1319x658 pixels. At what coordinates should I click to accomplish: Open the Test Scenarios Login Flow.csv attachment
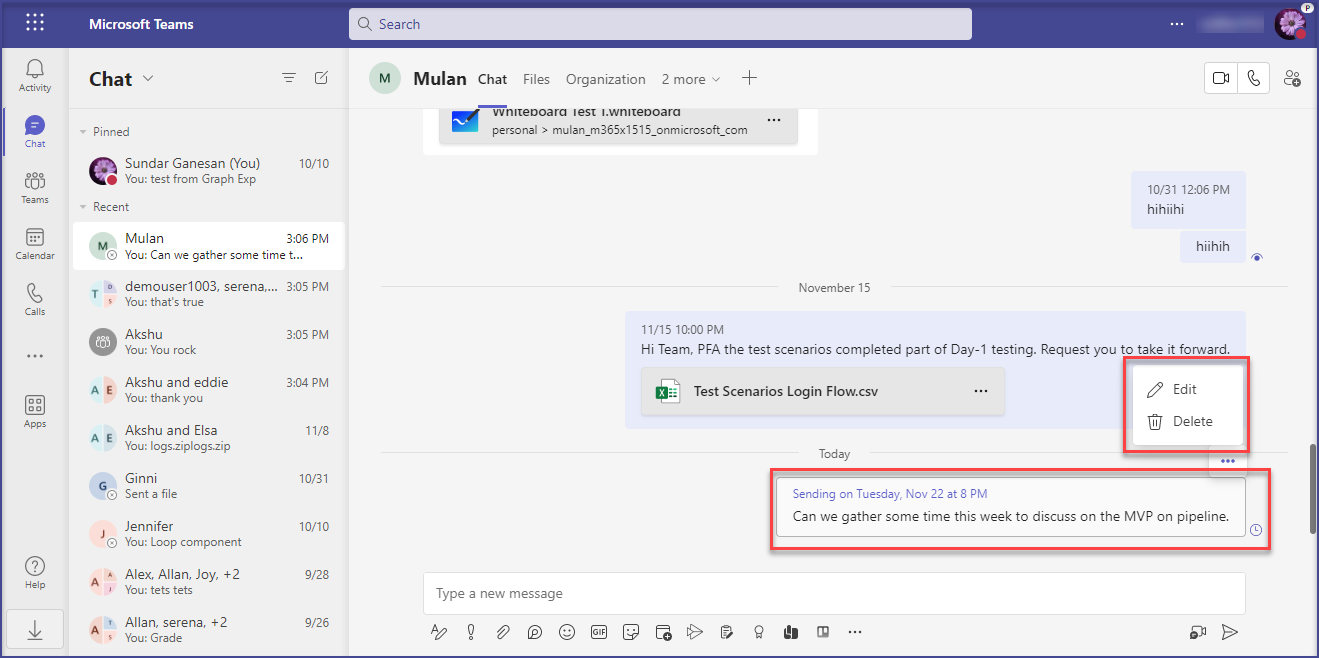tap(786, 392)
